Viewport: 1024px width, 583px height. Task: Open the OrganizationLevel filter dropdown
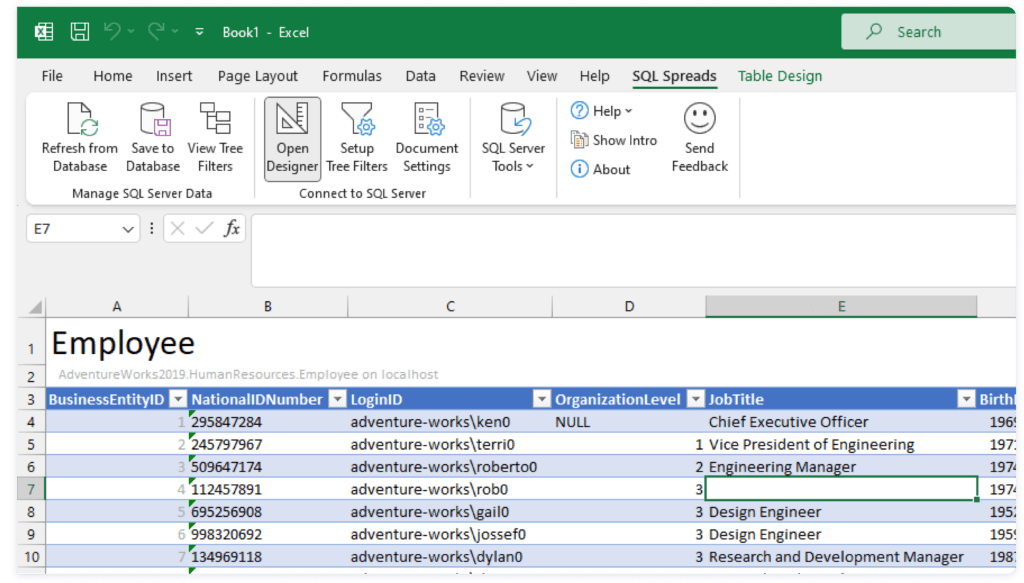[694, 400]
